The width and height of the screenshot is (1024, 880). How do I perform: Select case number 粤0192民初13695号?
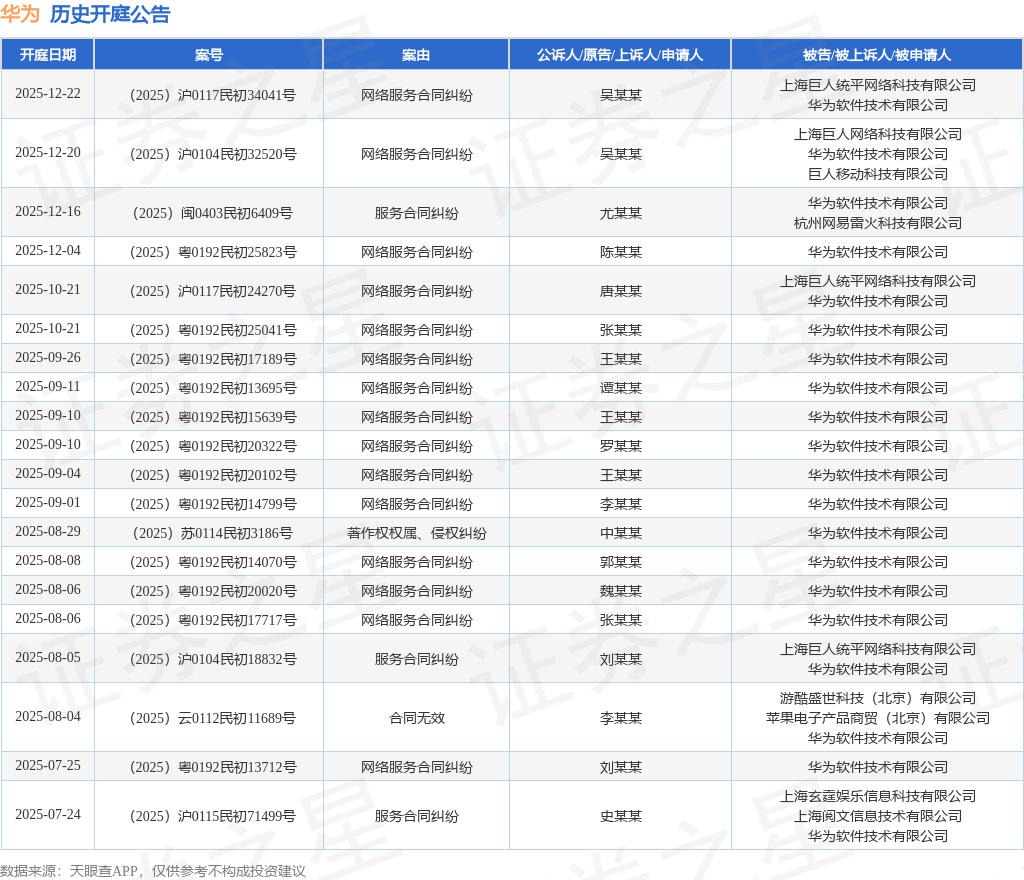click(x=213, y=388)
